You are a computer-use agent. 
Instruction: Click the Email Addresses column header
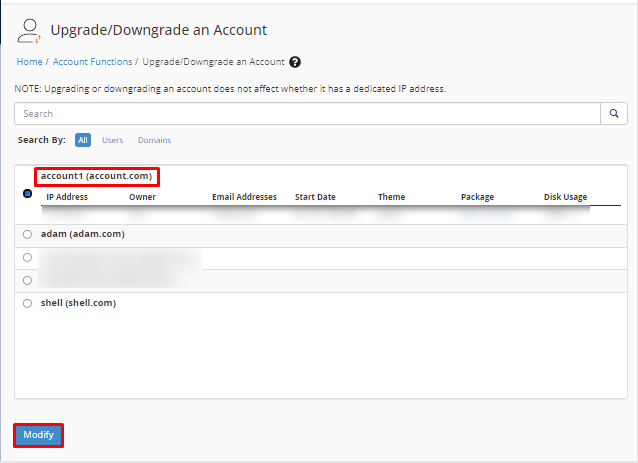point(244,197)
